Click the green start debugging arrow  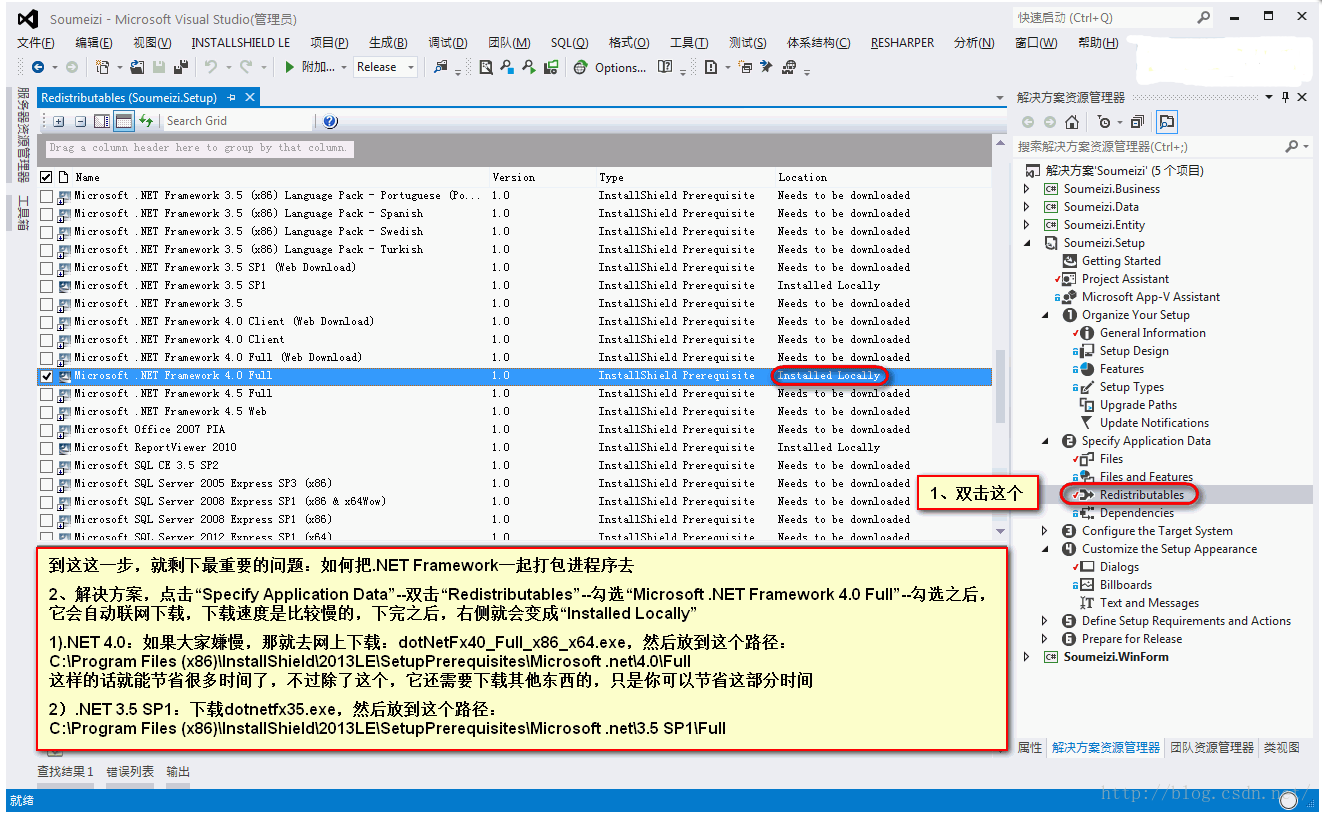click(290, 67)
